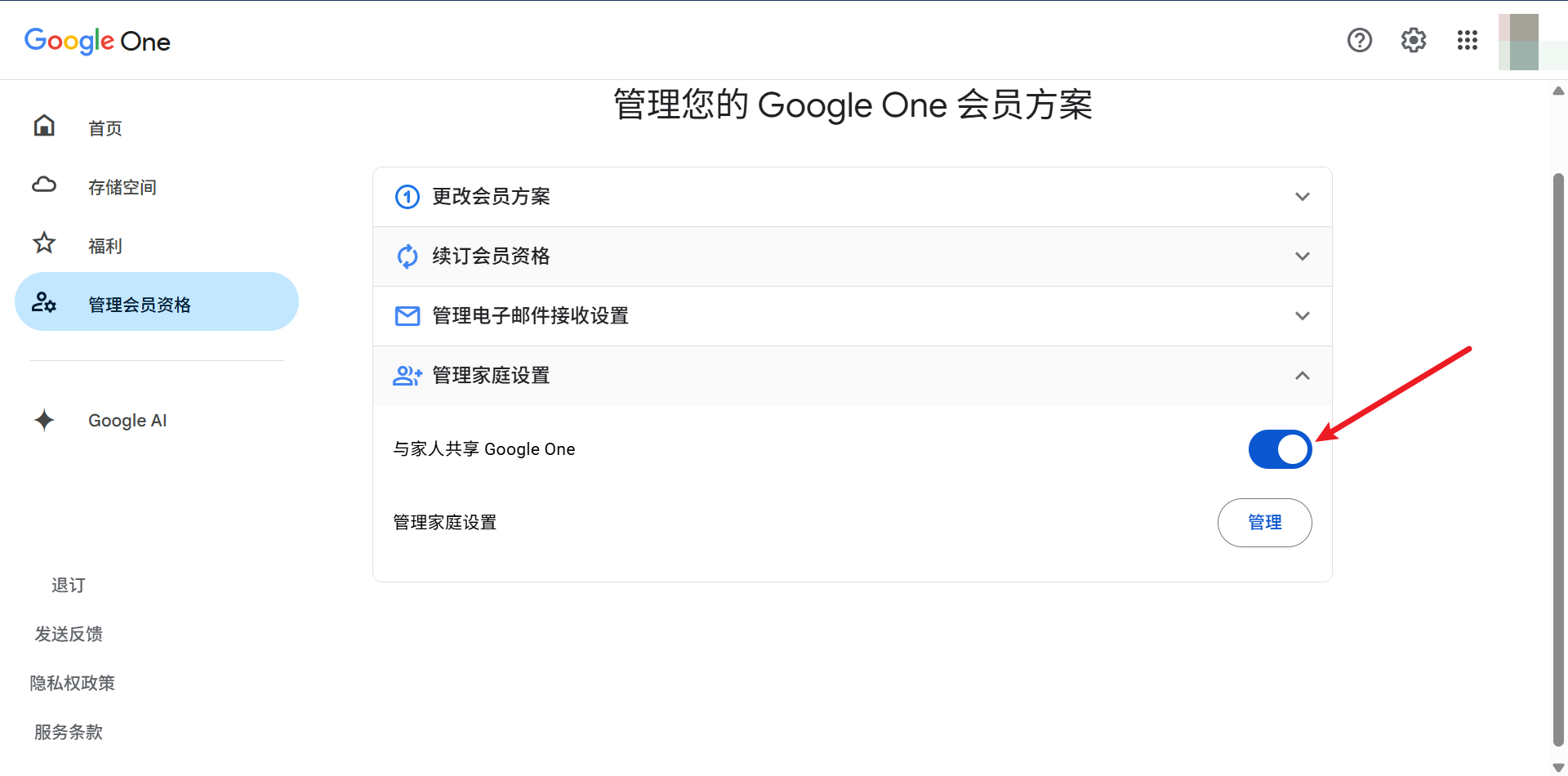Open the settings gear icon
The height and width of the screenshot is (776, 1568).
click(x=1414, y=40)
